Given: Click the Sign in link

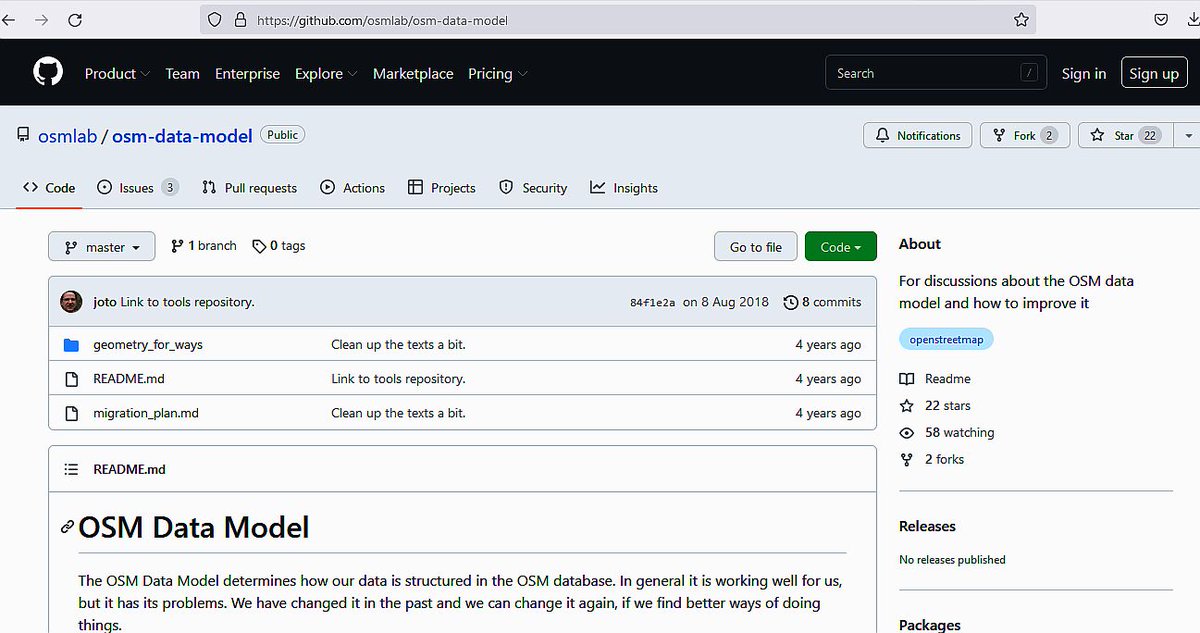Looking at the screenshot, I should [x=1084, y=73].
